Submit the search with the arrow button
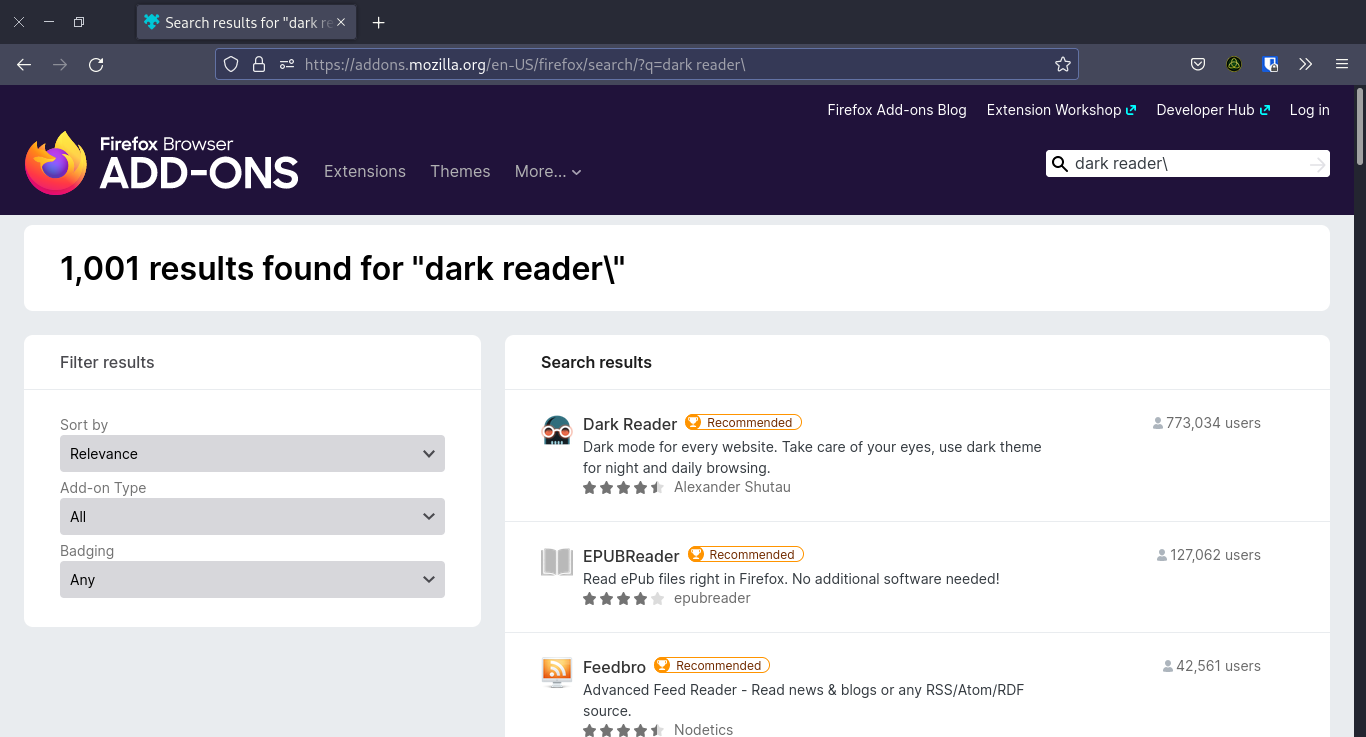Screen dimensions: 1366x737 coord(1318,164)
